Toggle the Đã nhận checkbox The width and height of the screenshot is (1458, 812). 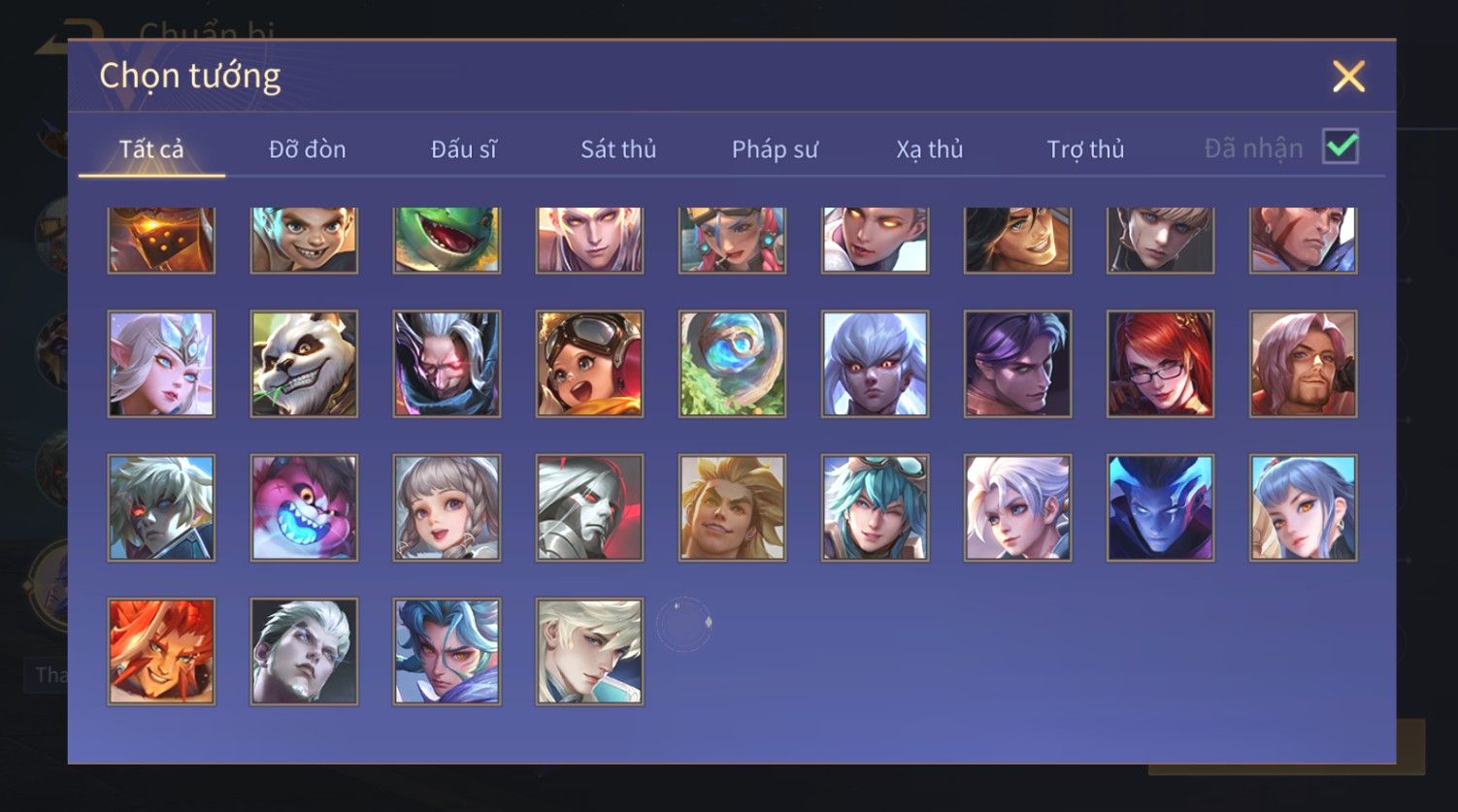tap(1341, 146)
